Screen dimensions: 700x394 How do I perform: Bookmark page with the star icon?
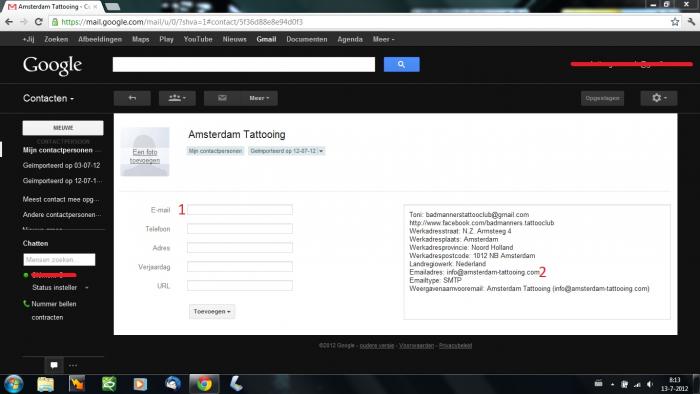(x=675, y=22)
